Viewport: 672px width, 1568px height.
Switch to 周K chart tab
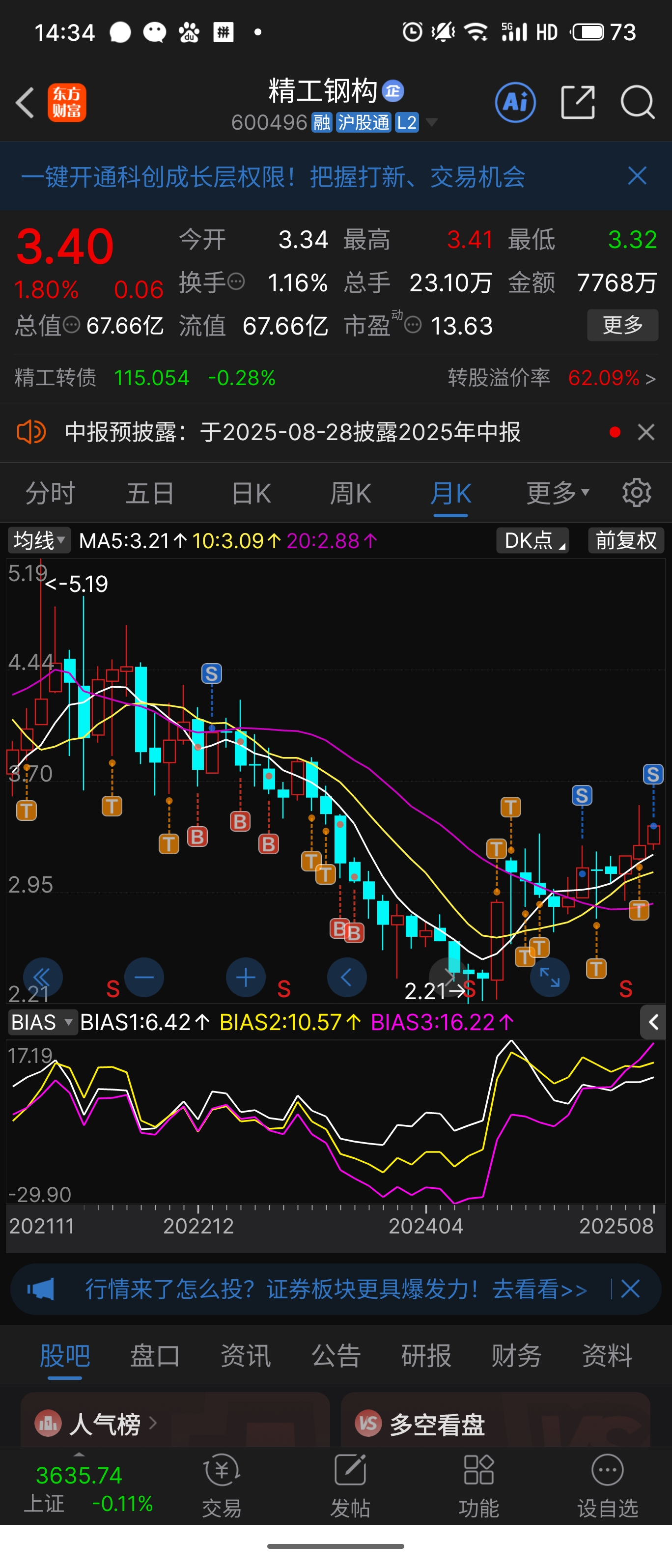point(350,493)
